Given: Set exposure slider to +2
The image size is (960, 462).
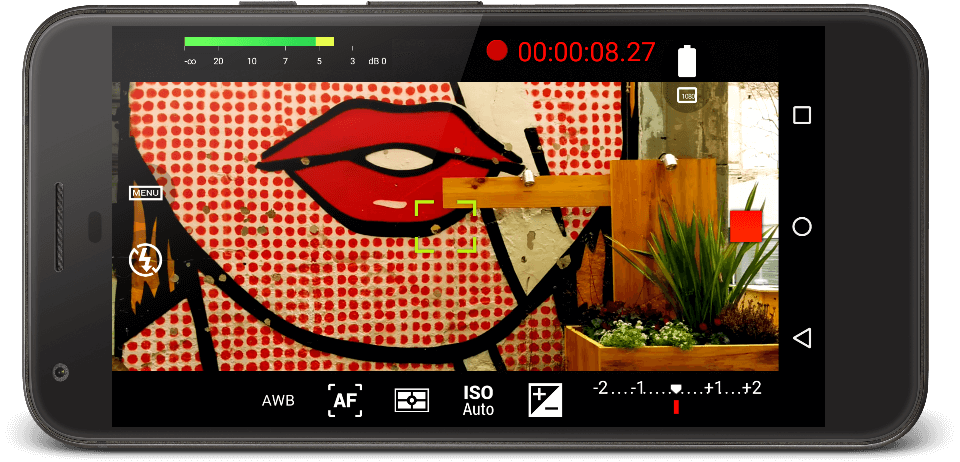Looking at the screenshot, I should (x=752, y=388).
